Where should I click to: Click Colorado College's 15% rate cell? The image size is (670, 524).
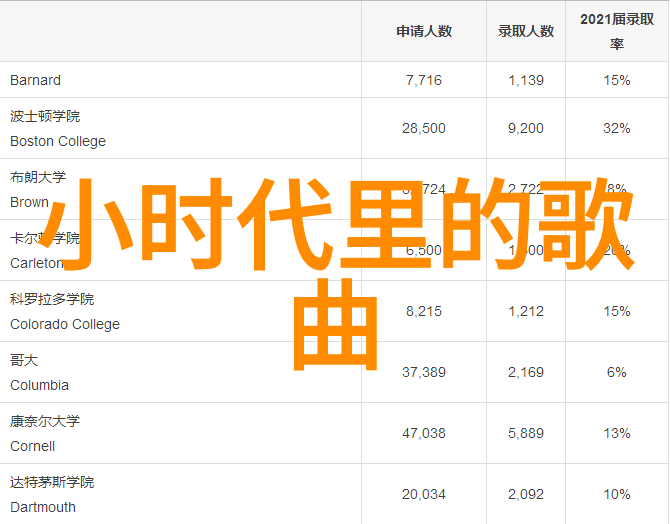pos(617,311)
